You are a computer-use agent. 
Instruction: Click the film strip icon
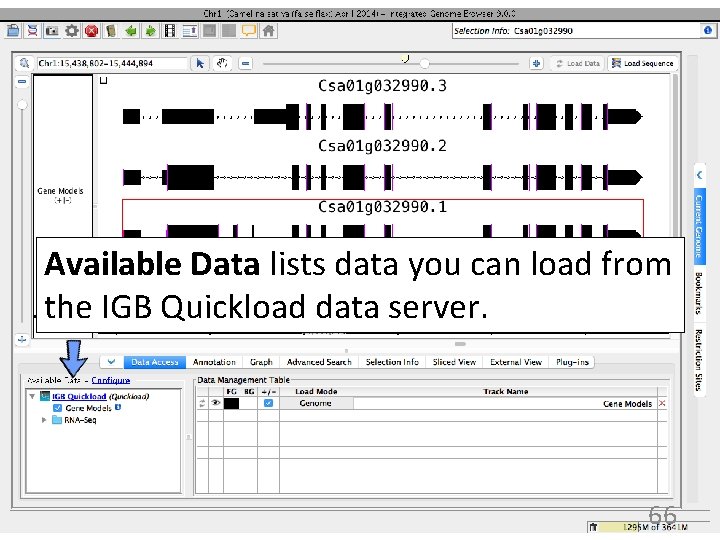tap(170, 31)
